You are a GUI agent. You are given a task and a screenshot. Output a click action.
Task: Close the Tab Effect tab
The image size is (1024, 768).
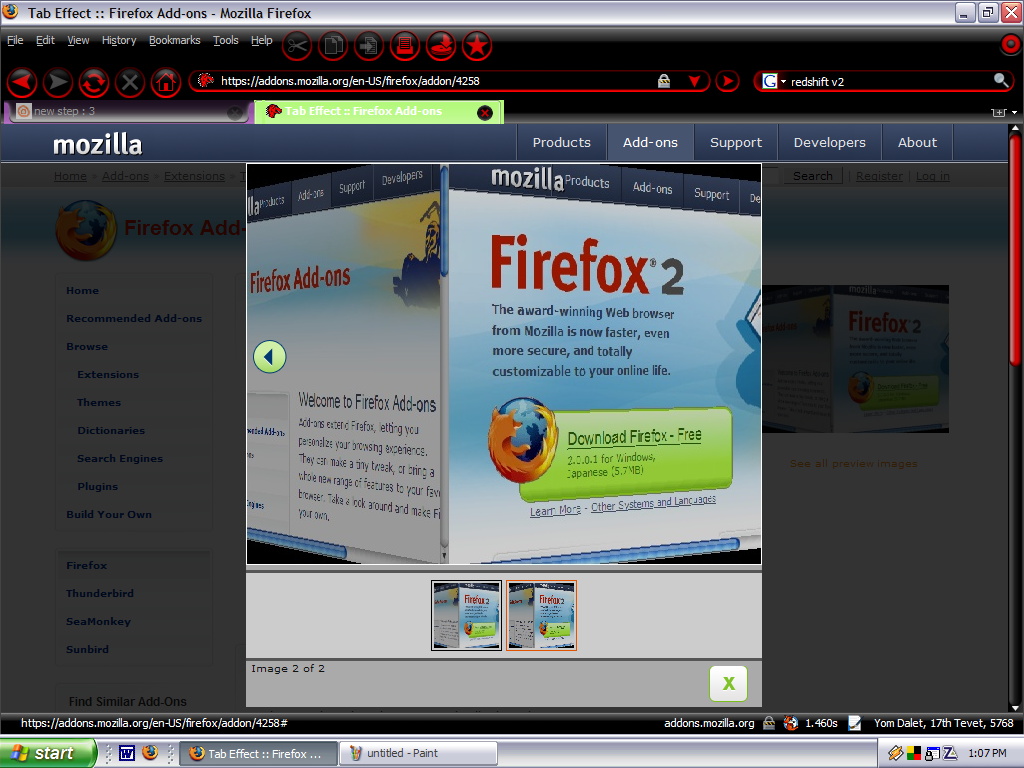coord(485,112)
